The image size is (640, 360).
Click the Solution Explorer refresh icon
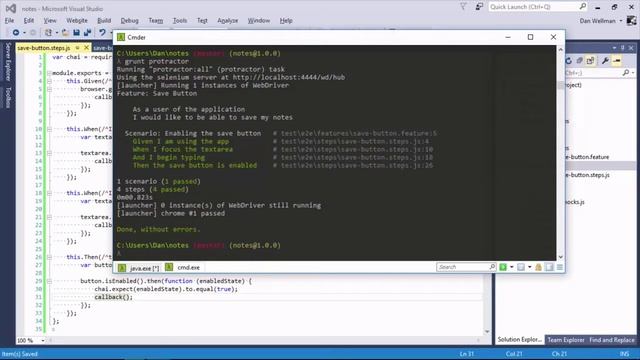click(568, 61)
